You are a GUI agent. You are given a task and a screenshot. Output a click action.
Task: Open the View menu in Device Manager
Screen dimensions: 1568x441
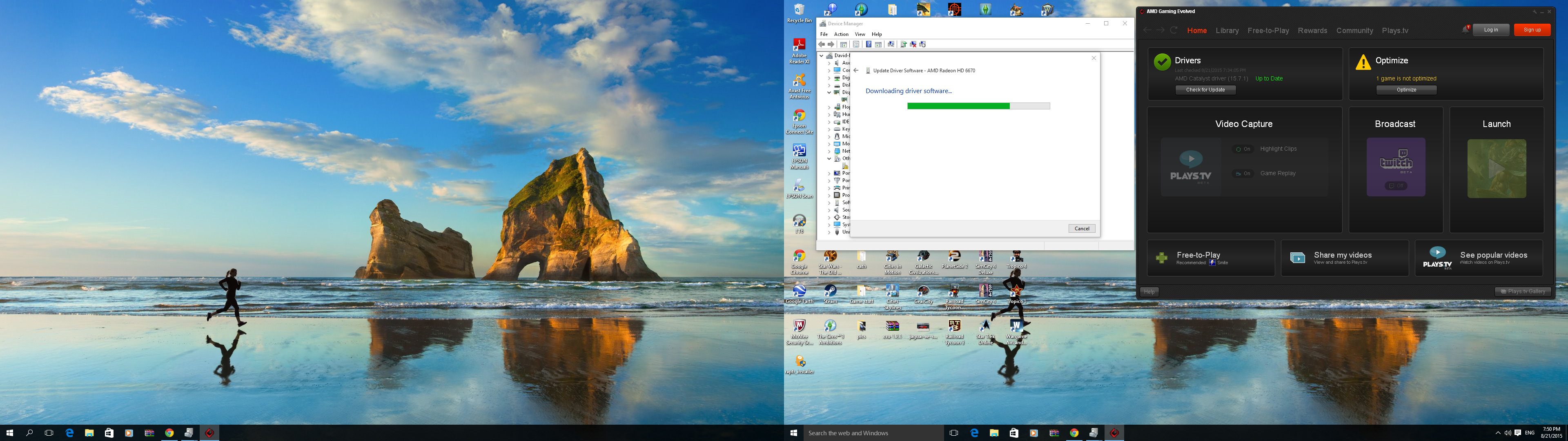click(860, 34)
